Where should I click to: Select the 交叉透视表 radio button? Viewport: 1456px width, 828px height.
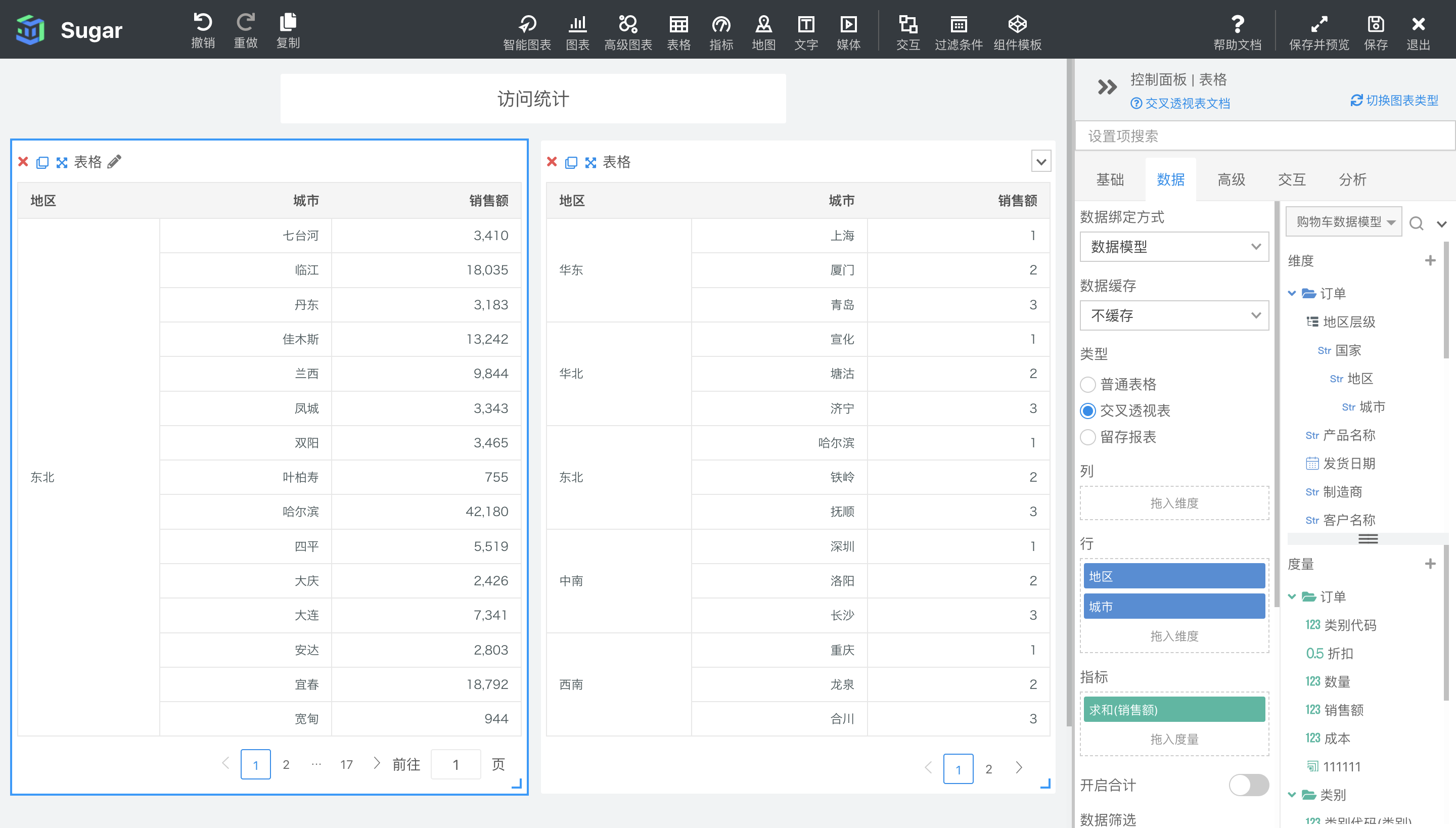(x=1087, y=410)
